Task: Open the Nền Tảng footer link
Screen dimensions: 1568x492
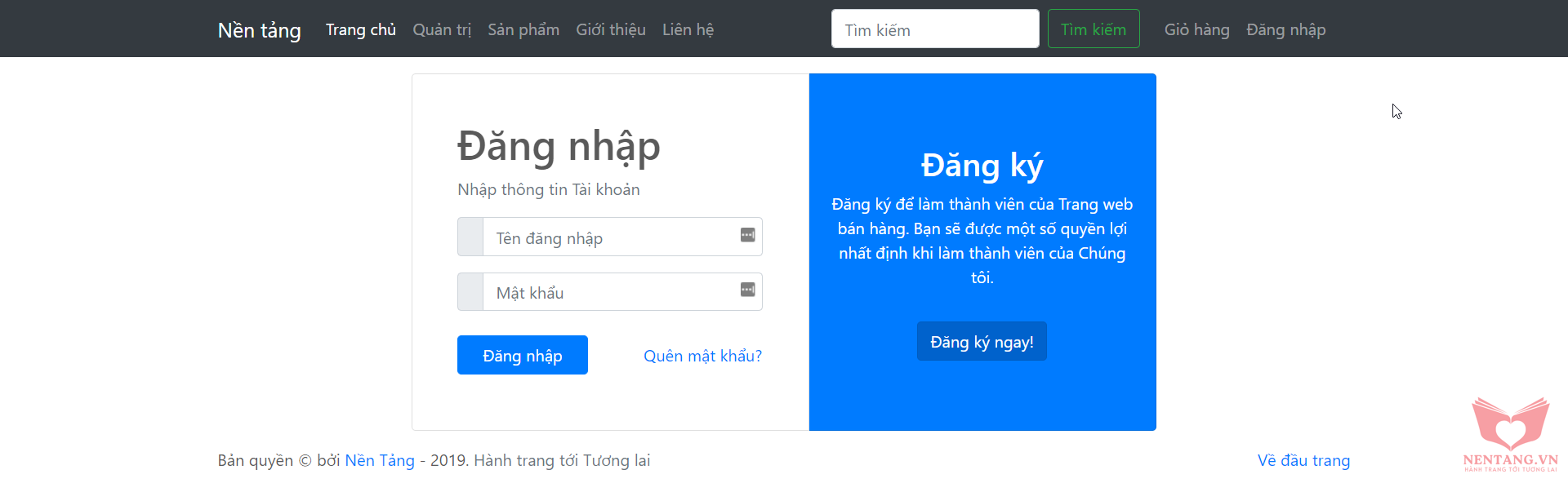Action: tap(379, 460)
